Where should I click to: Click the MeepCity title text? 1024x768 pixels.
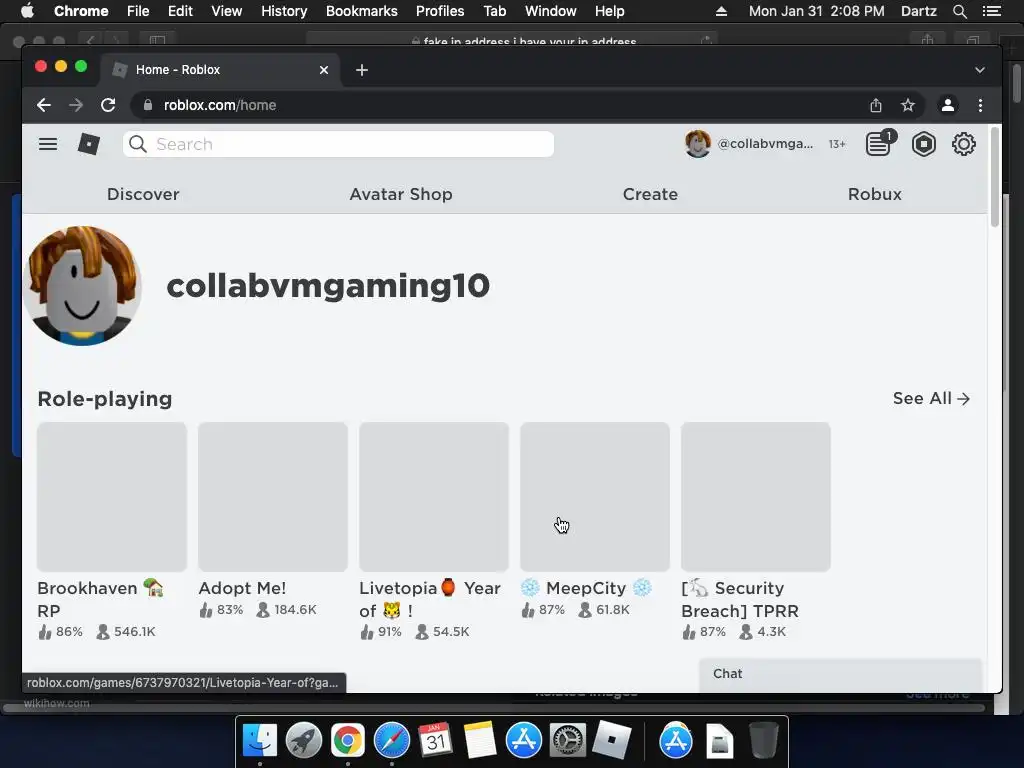coord(586,588)
